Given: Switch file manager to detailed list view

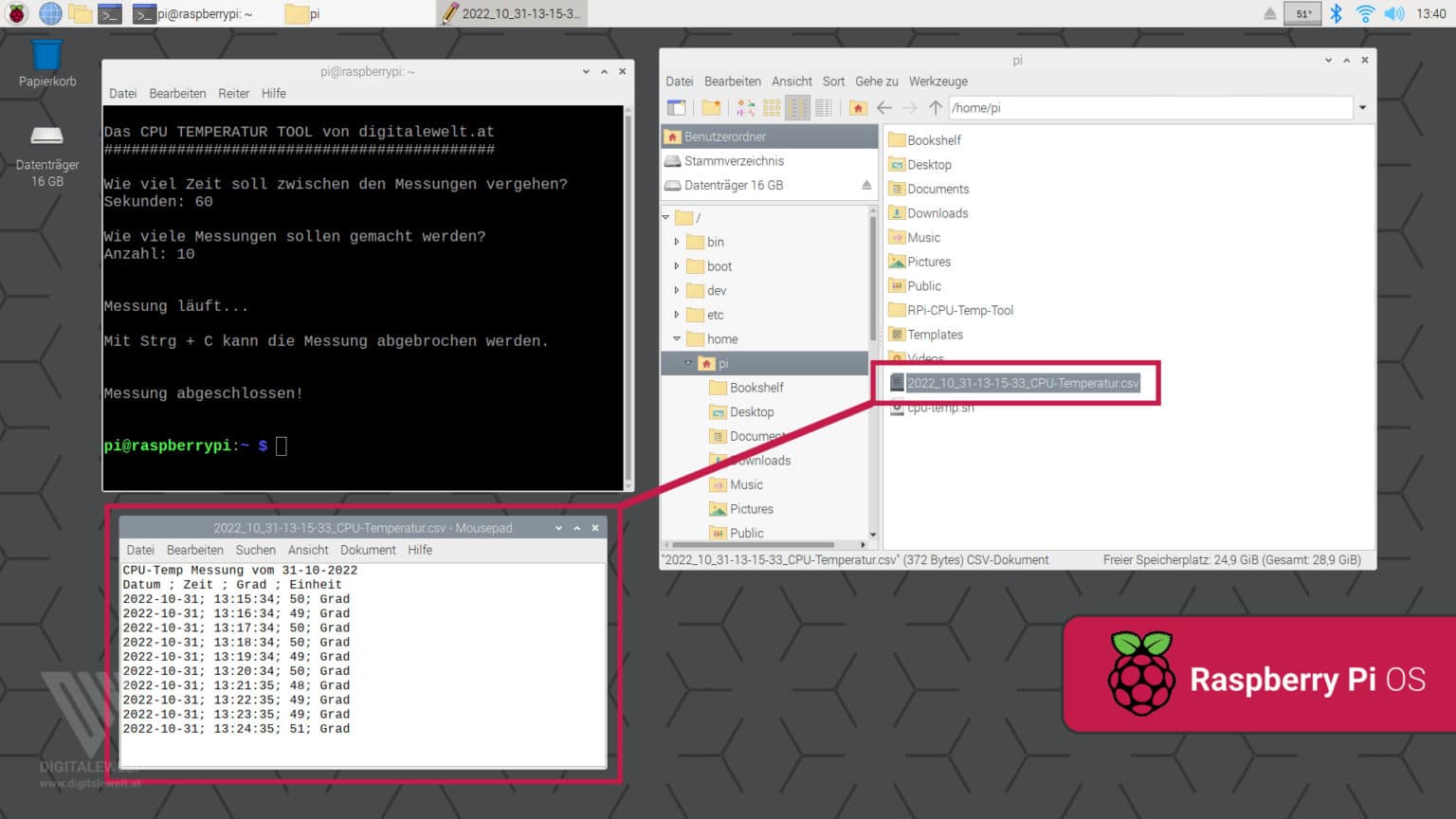Looking at the screenshot, I should coord(823,108).
